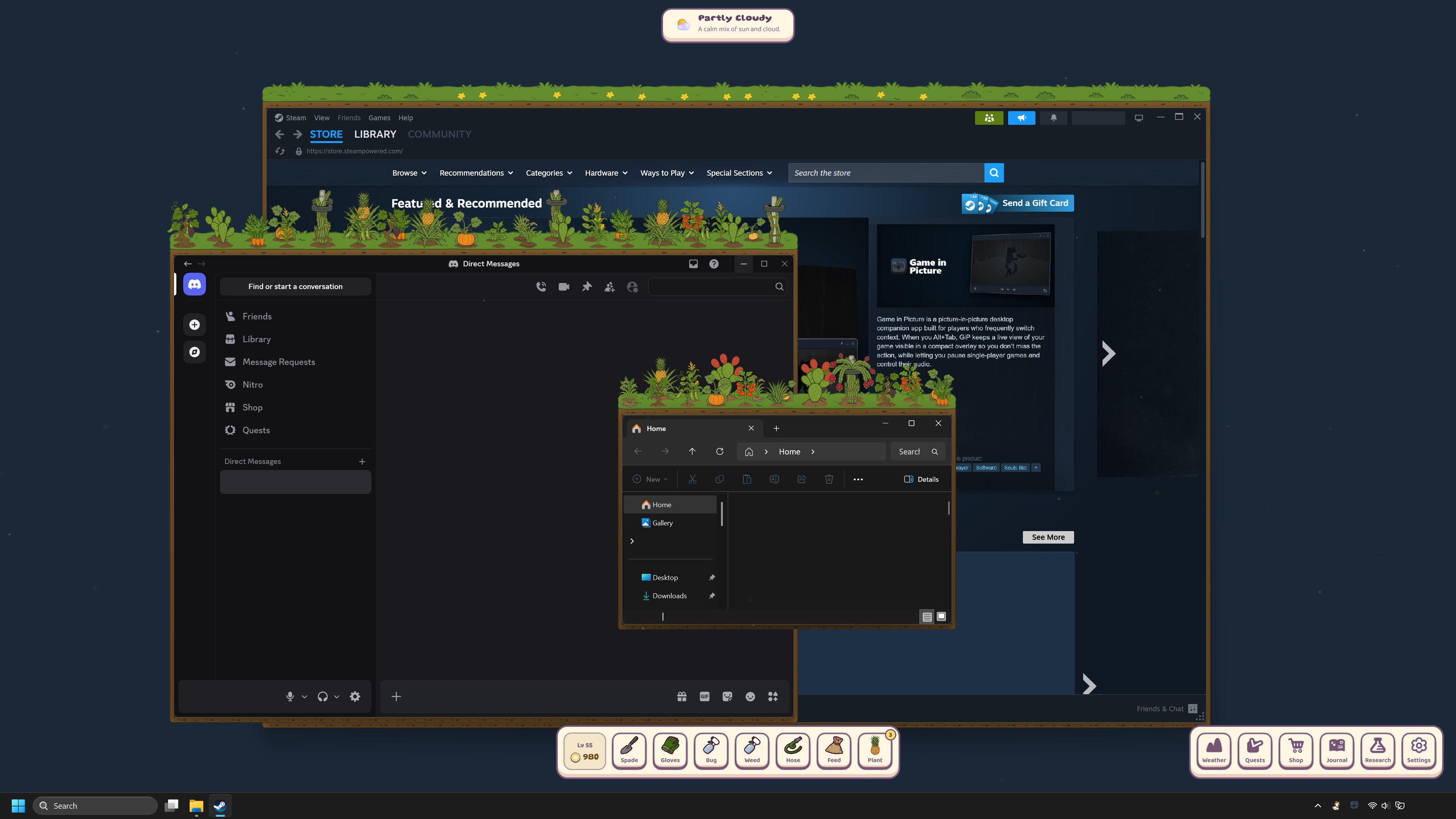Open Windows Start menu
The width and height of the screenshot is (1456, 819).
[x=18, y=805]
